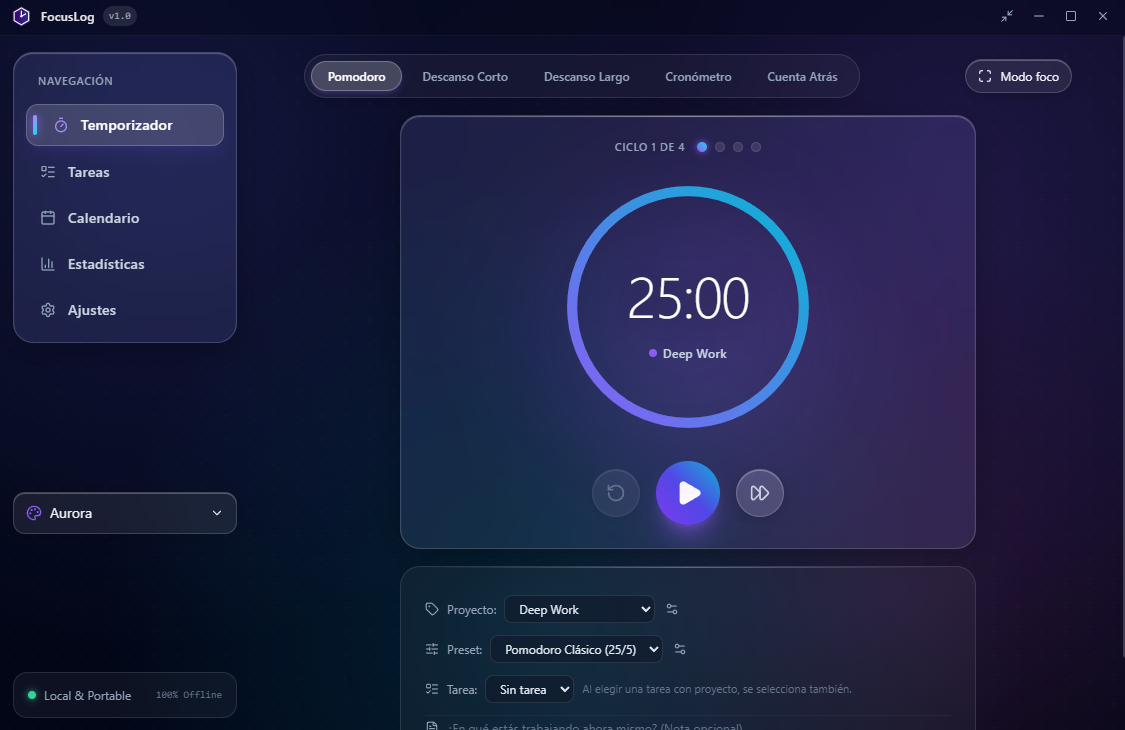Open the Aurora theme dropdown
This screenshot has height=730, width=1125.
tap(125, 513)
